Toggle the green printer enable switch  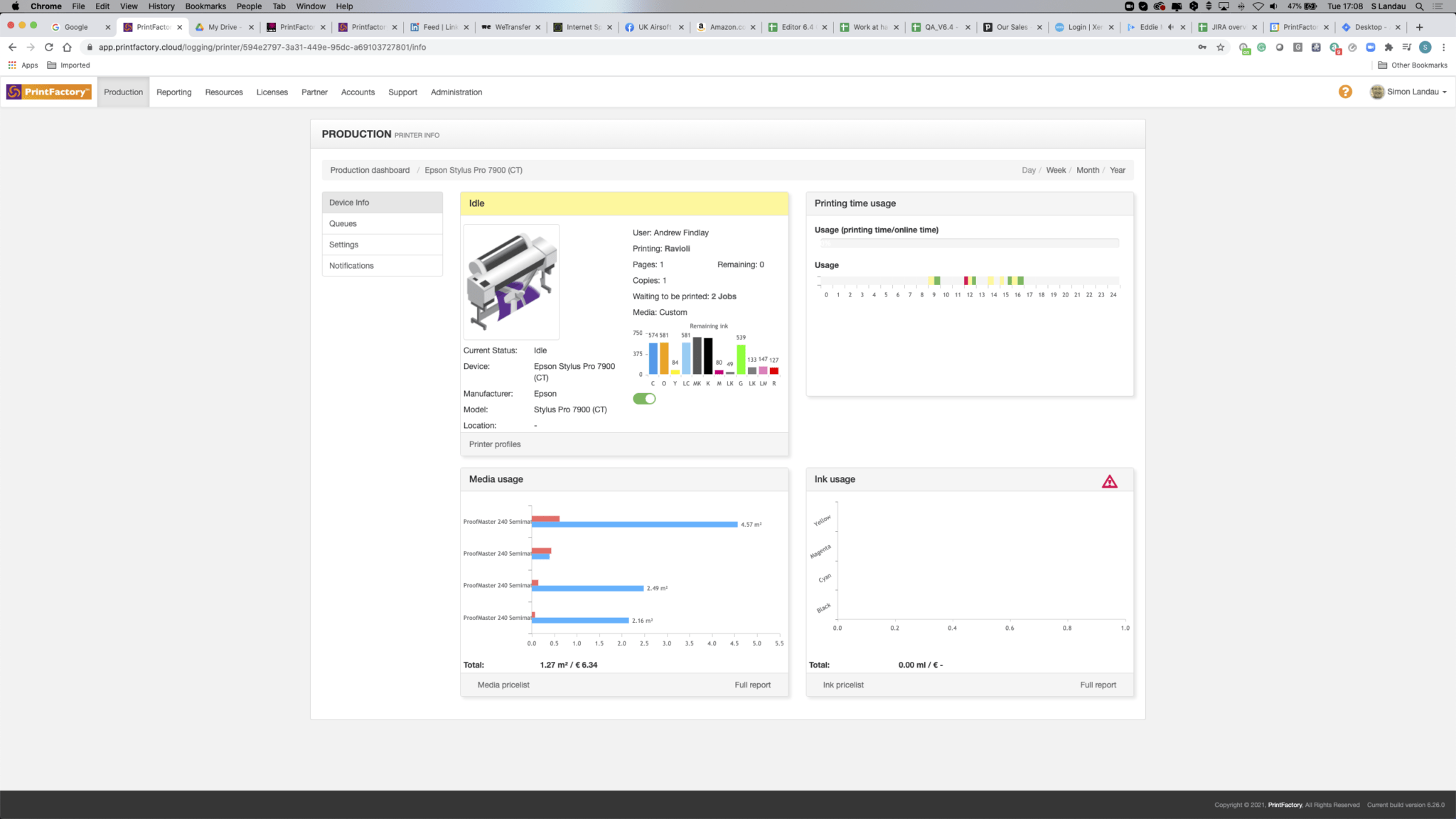tap(644, 399)
